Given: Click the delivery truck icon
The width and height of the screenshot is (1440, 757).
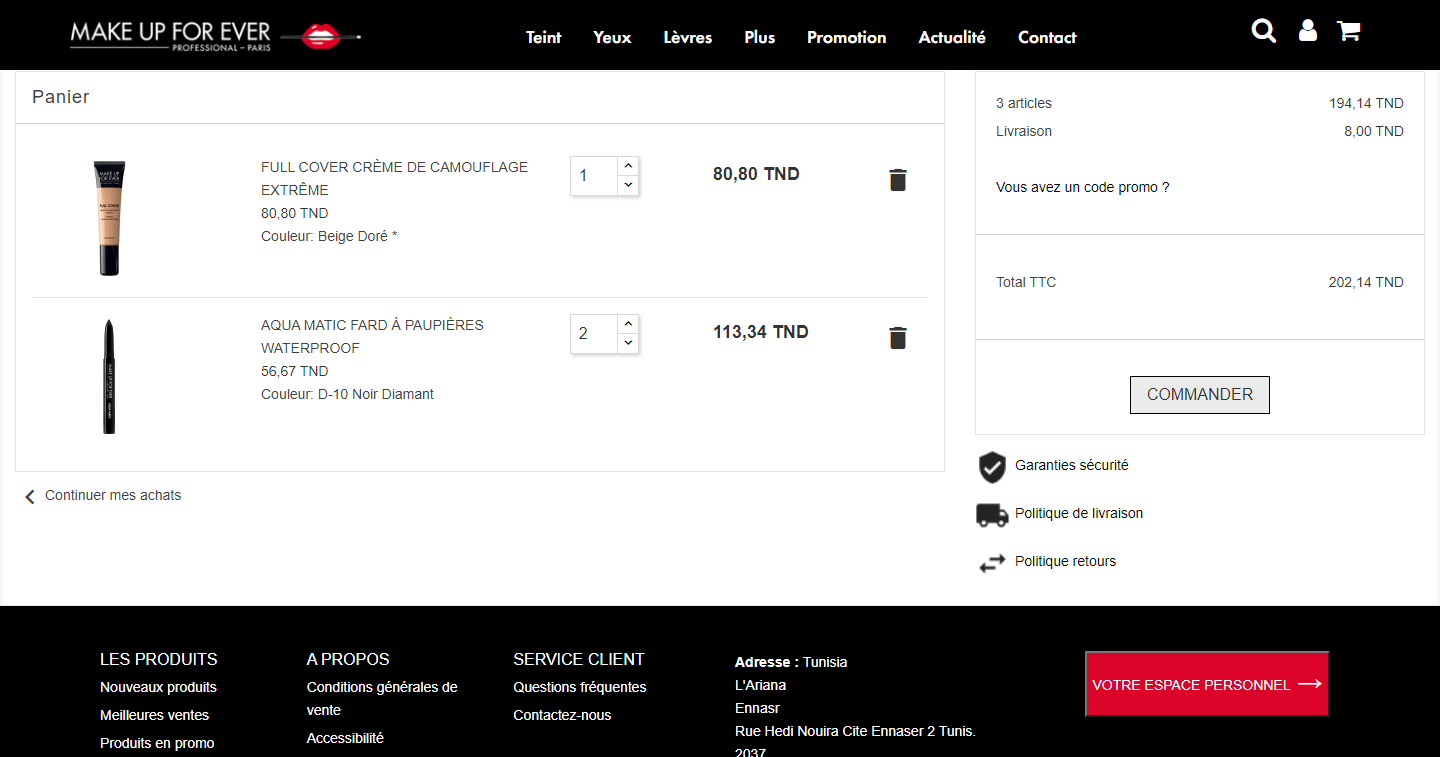Looking at the screenshot, I should click(992, 514).
